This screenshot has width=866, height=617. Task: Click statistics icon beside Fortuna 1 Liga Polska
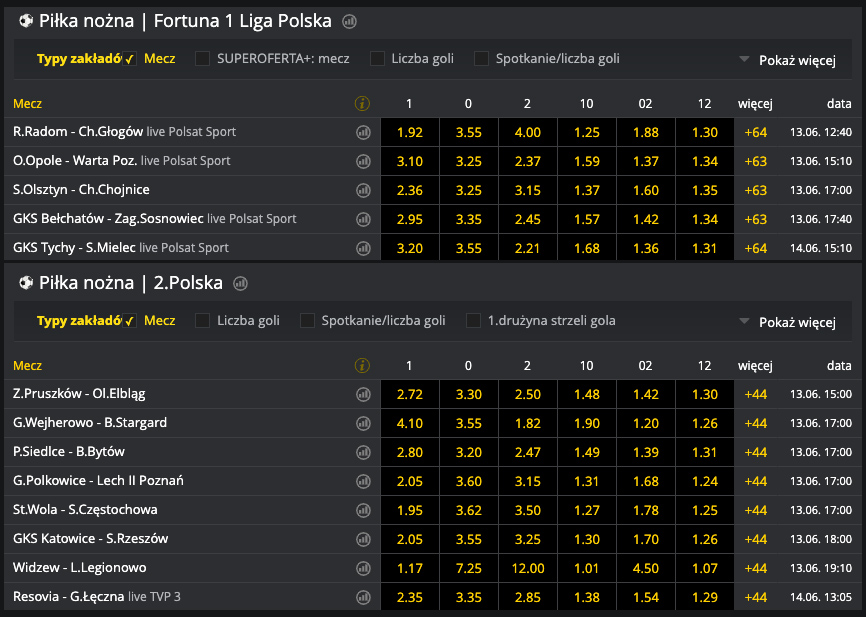tap(349, 21)
